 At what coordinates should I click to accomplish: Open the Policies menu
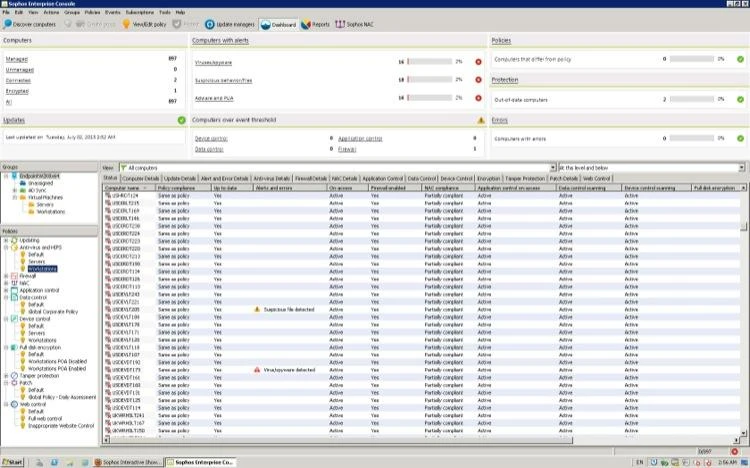[x=92, y=12]
